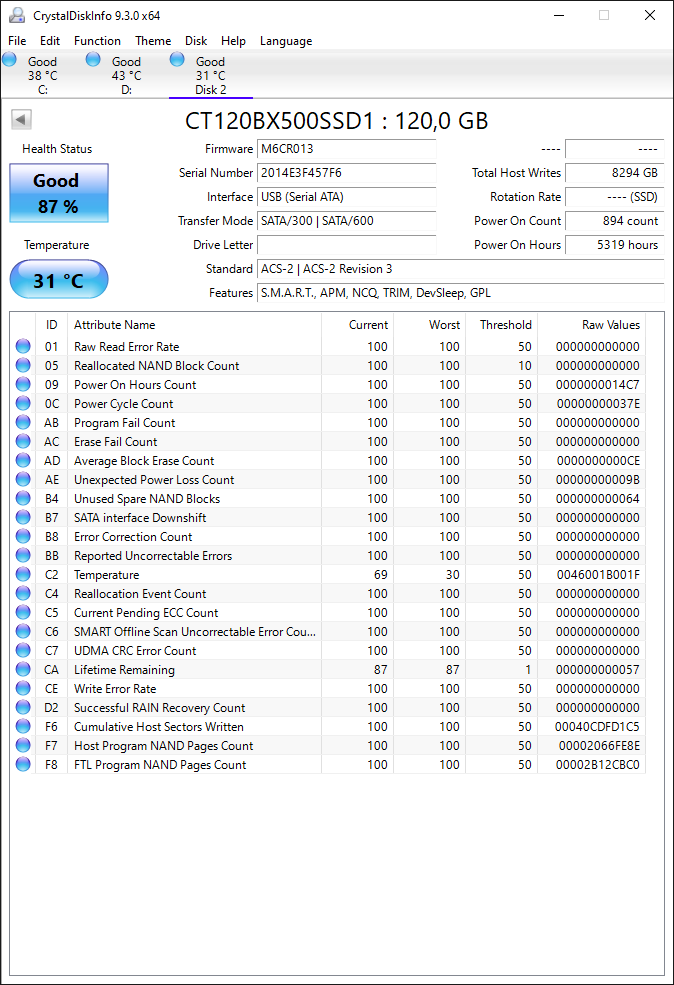
Task: Click status orb for Temperature attribute
Action: (23, 574)
